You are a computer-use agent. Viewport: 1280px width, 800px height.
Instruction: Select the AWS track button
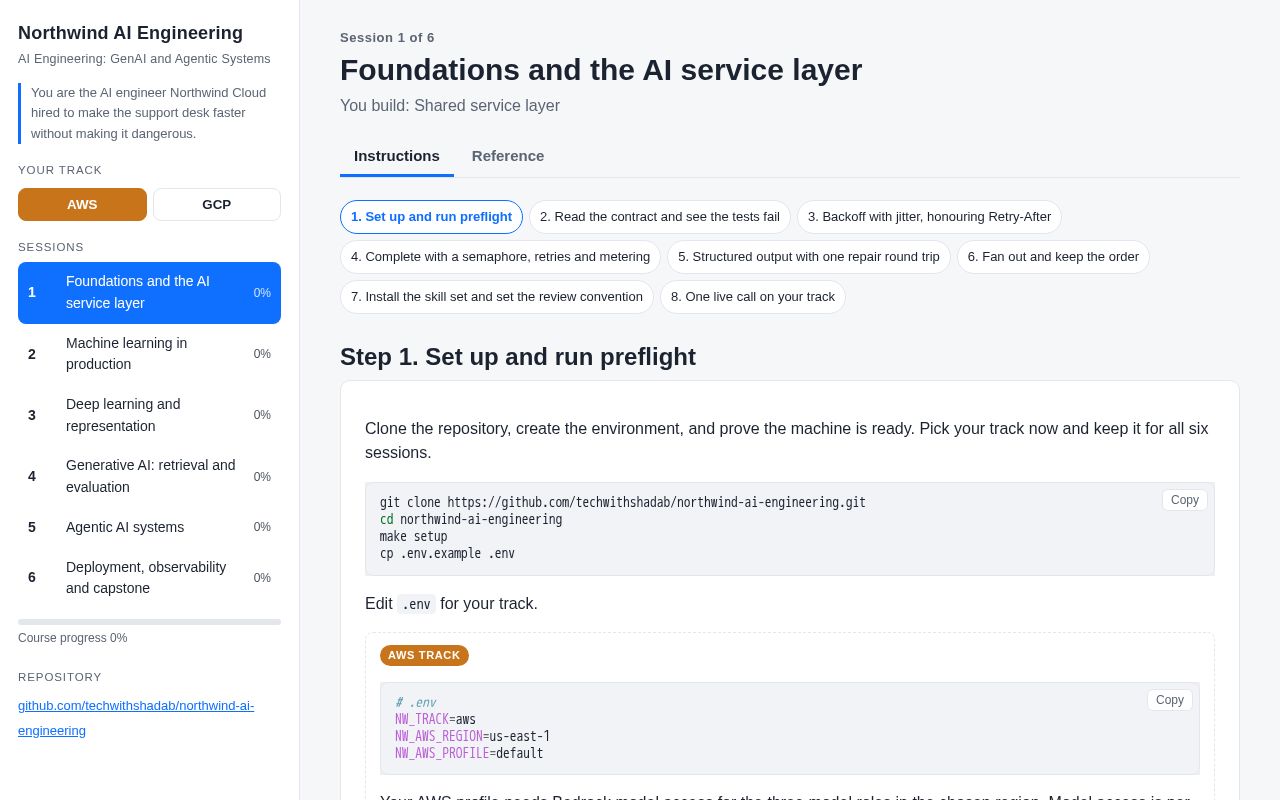coord(82,204)
